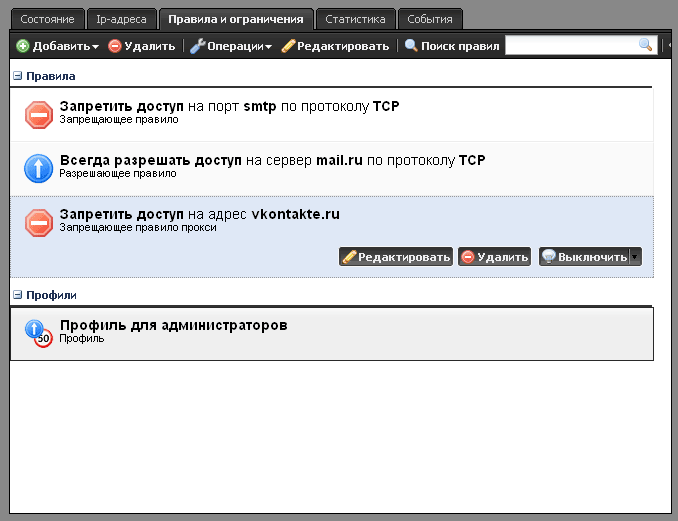This screenshot has width=678, height=521.
Task: Open the Ip-адреса tab
Action: point(120,19)
